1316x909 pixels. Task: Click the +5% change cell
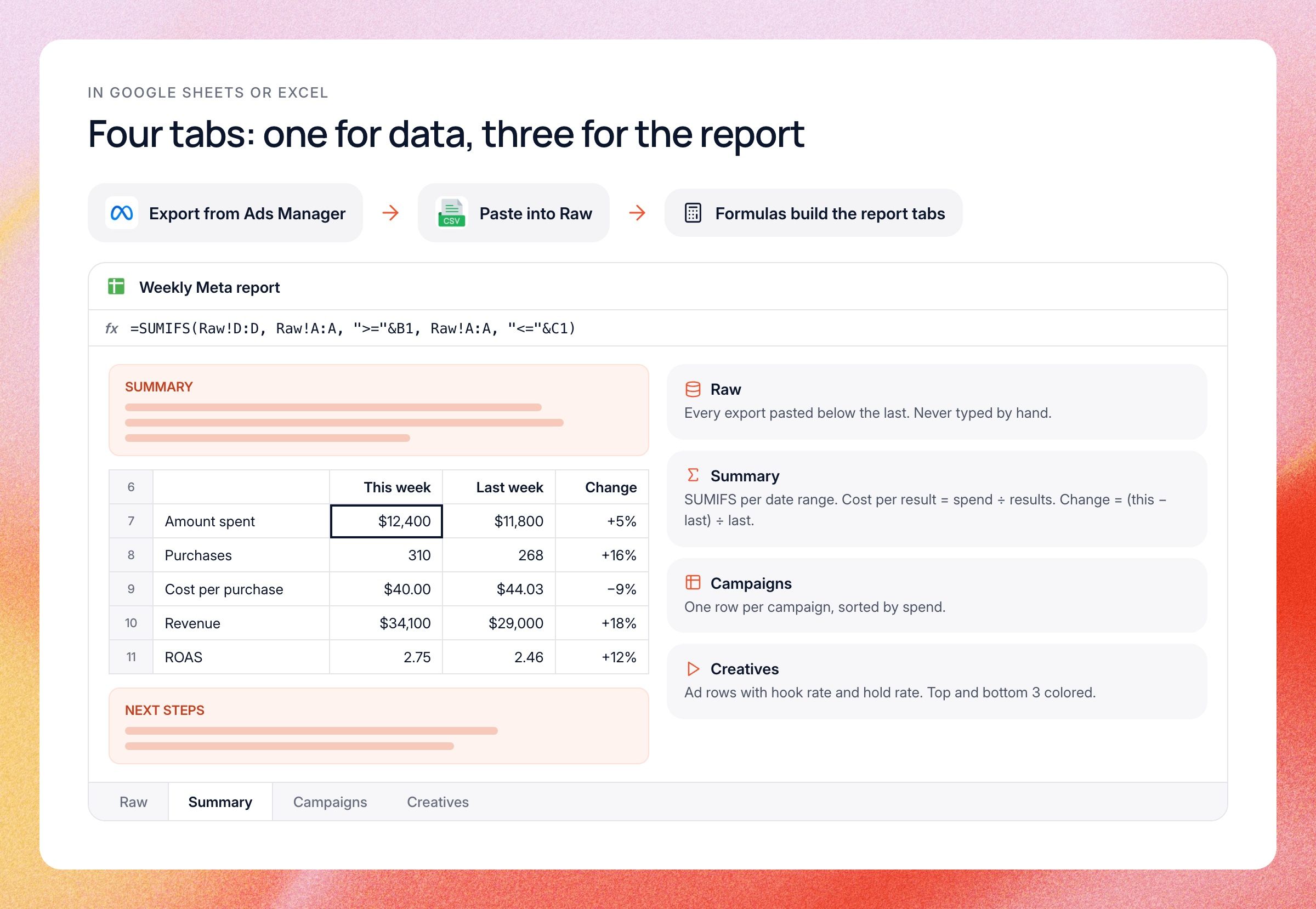click(602, 521)
